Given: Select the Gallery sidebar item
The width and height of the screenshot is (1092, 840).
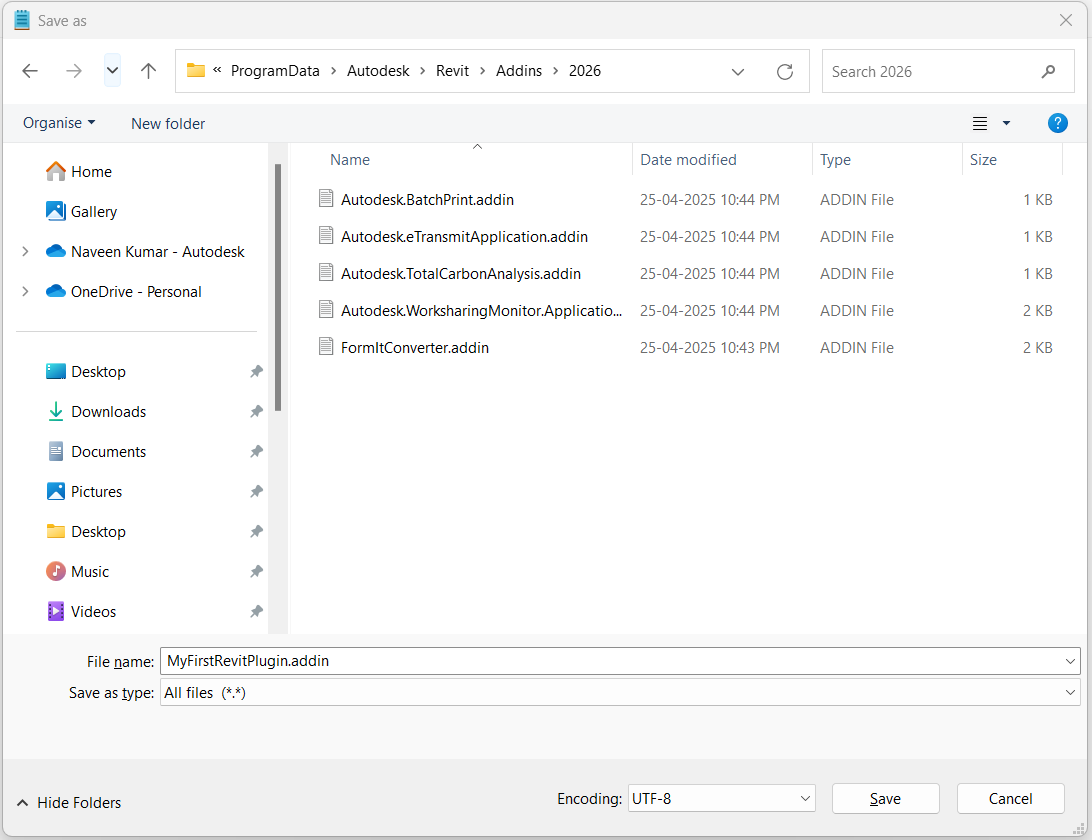Looking at the screenshot, I should (x=93, y=212).
